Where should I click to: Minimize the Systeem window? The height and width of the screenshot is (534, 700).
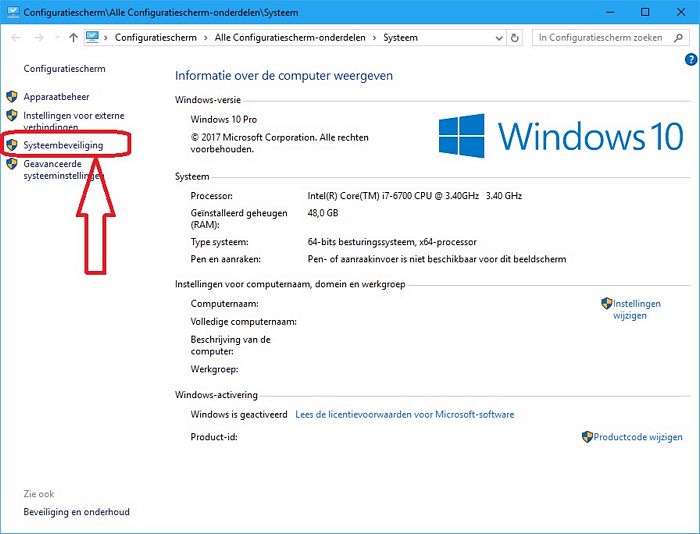click(x=610, y=12)
